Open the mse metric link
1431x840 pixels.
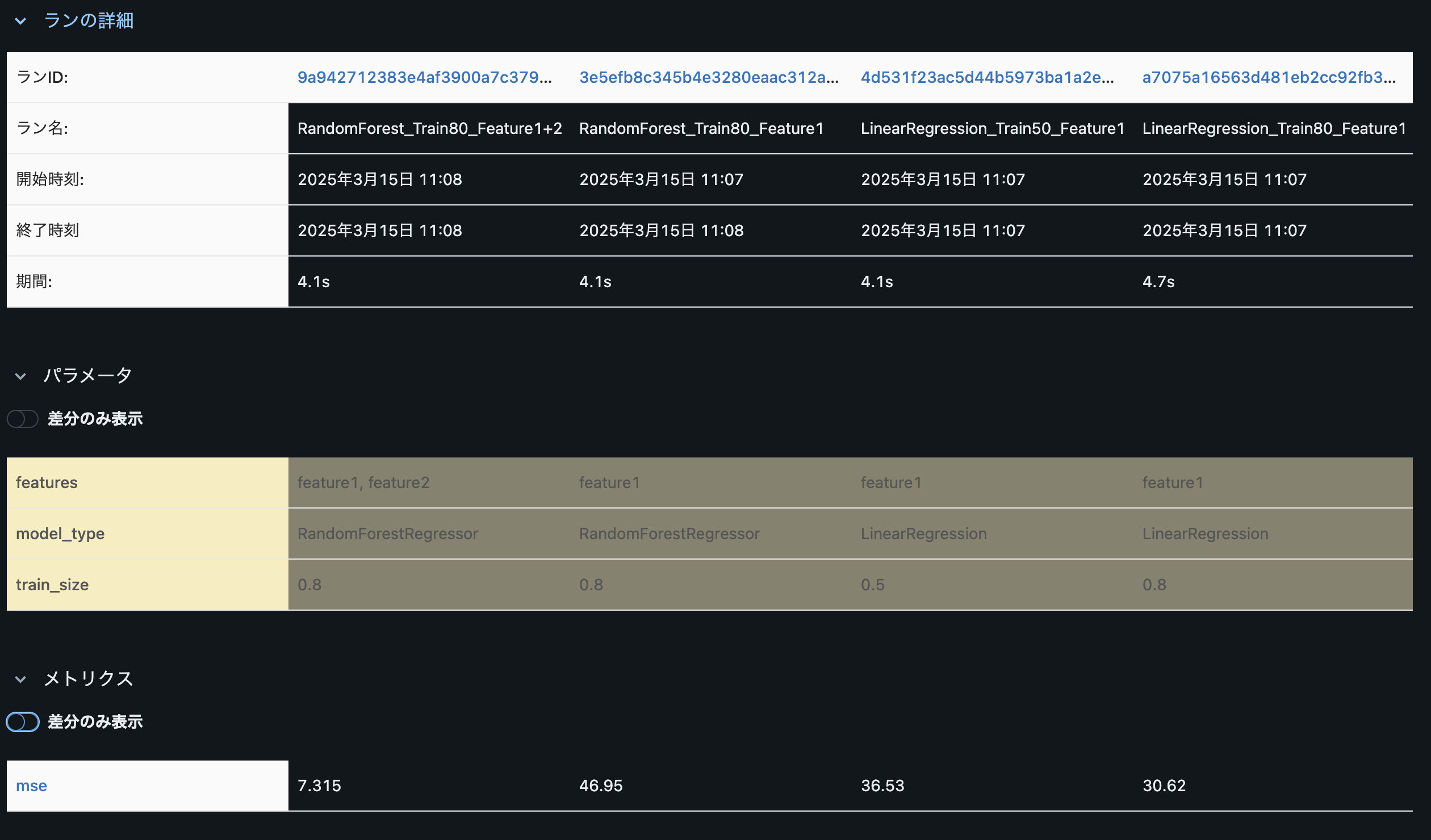click(x=31, y=786)
